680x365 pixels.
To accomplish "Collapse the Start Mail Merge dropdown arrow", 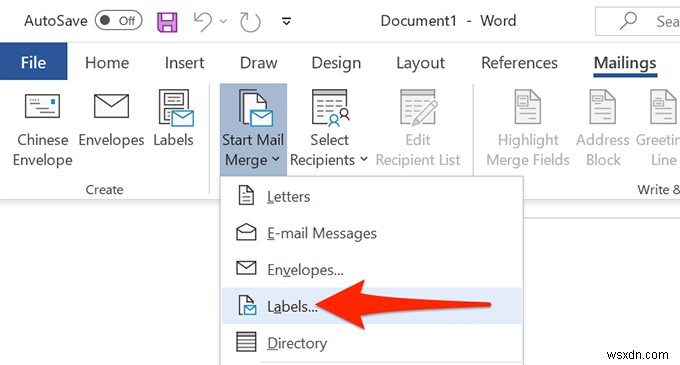I will (x=276, y=160).
